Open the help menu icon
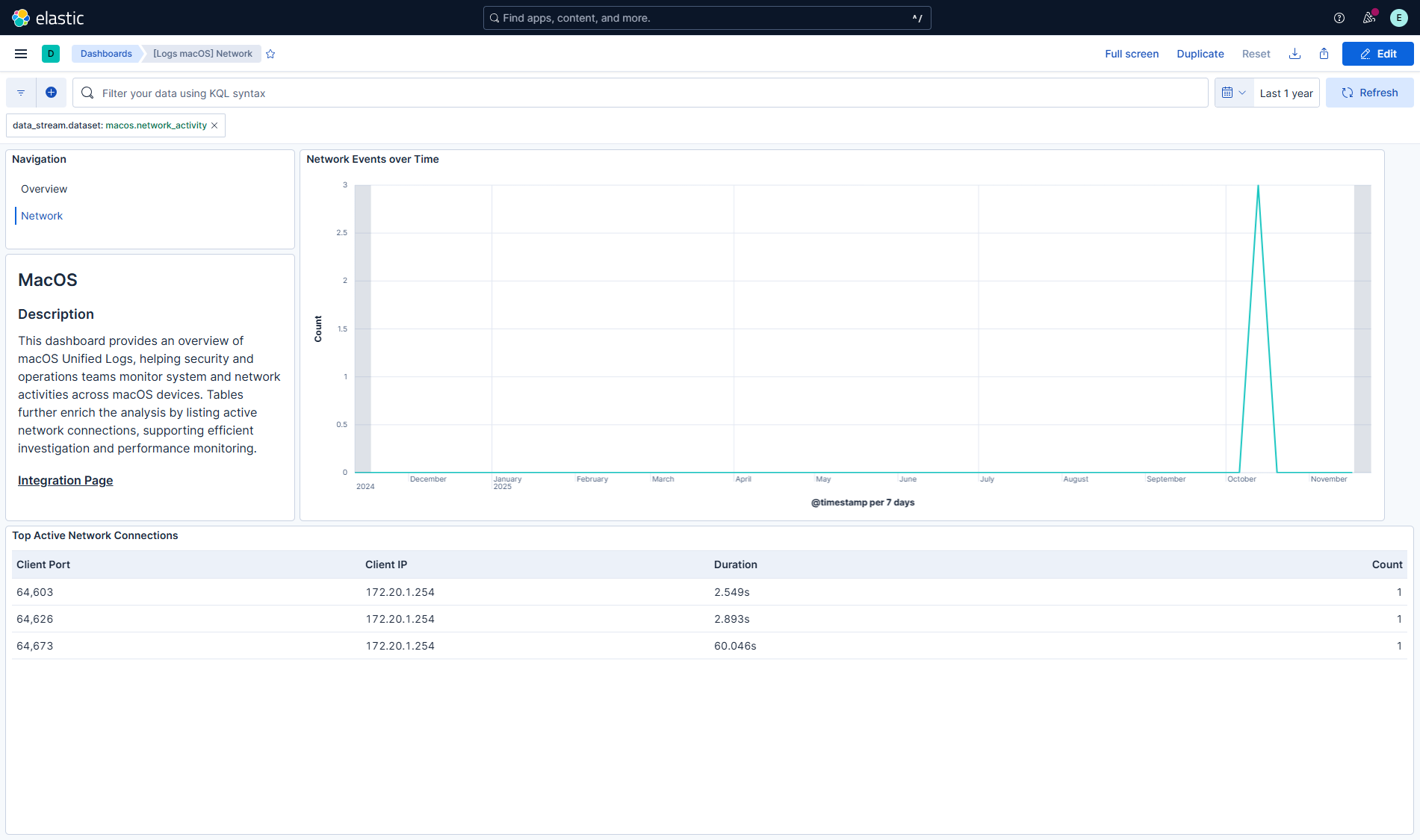 coord(1339,18)
